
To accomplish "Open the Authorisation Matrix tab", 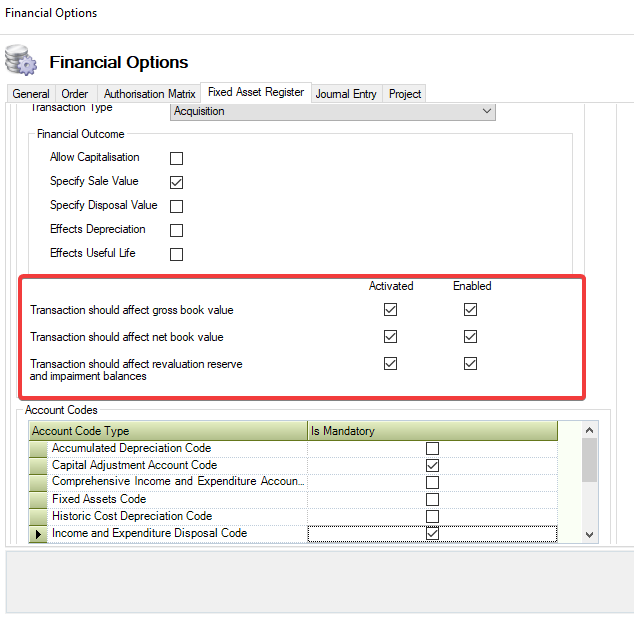I will click(148, 94).
